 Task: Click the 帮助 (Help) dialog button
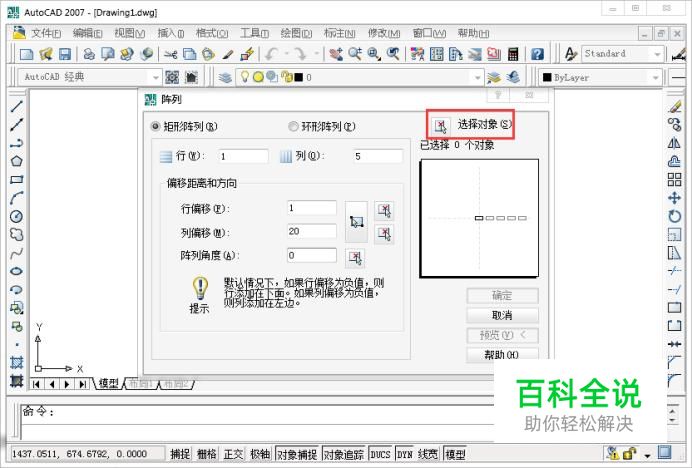pos(502,355)
